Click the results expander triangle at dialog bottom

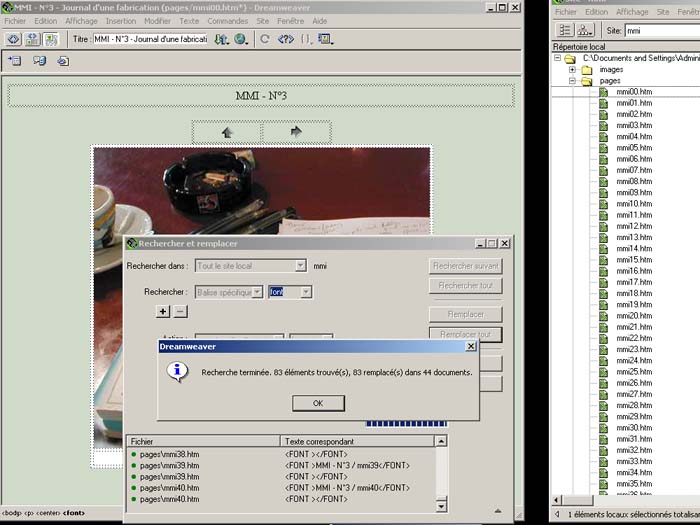click(498, 511)
